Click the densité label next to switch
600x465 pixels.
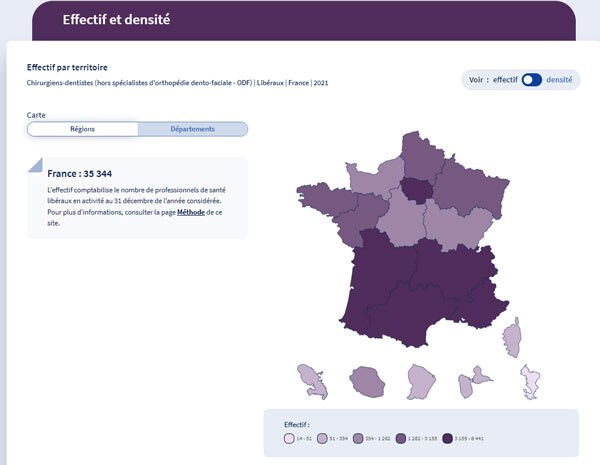pyautogui.click(x=559, y=80)
